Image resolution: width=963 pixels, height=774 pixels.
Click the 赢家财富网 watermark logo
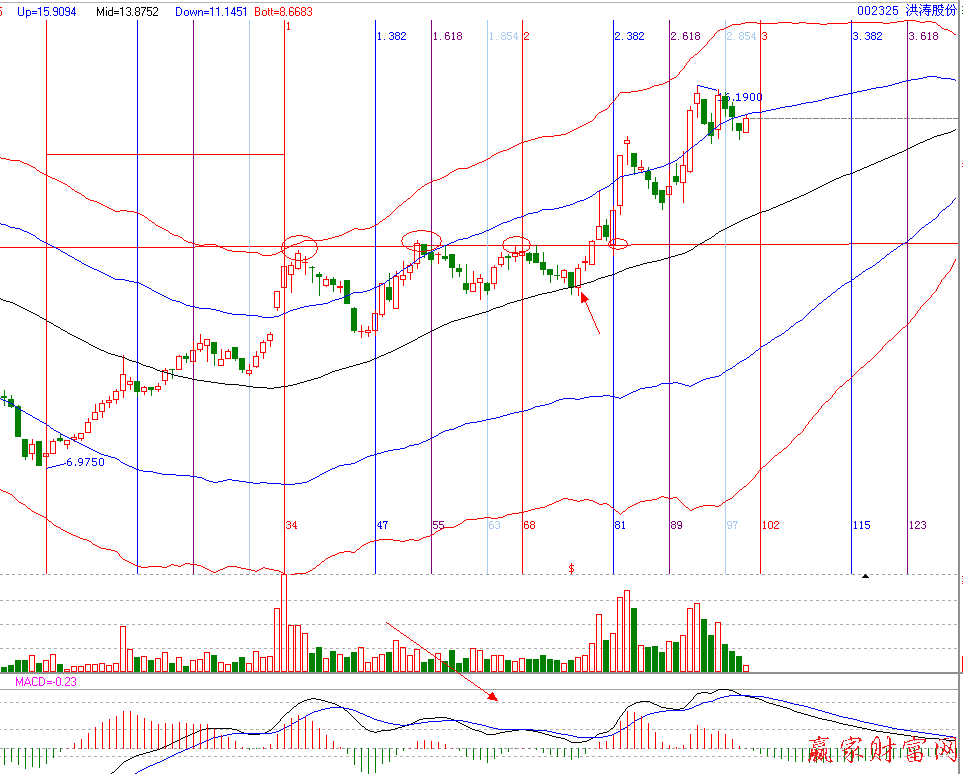[x=880, y=750]
